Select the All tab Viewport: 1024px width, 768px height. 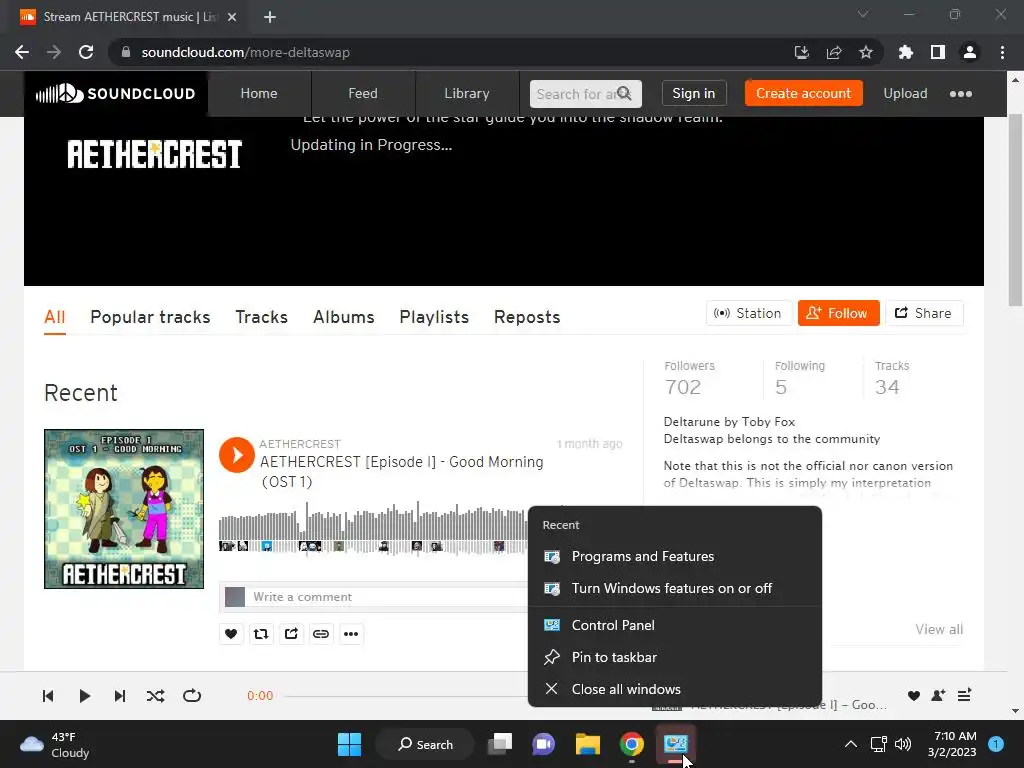pos(55,317)
